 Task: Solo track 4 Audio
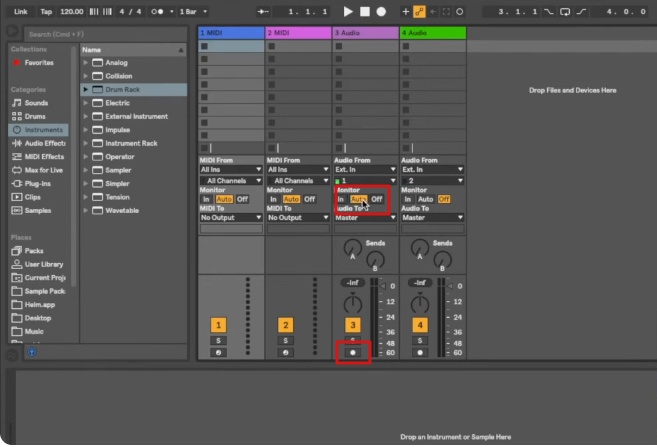[420, 341]
